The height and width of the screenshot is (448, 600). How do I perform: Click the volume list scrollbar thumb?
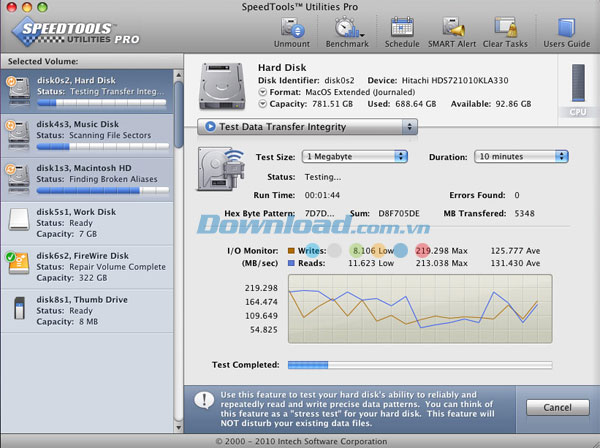coord(178,115)
